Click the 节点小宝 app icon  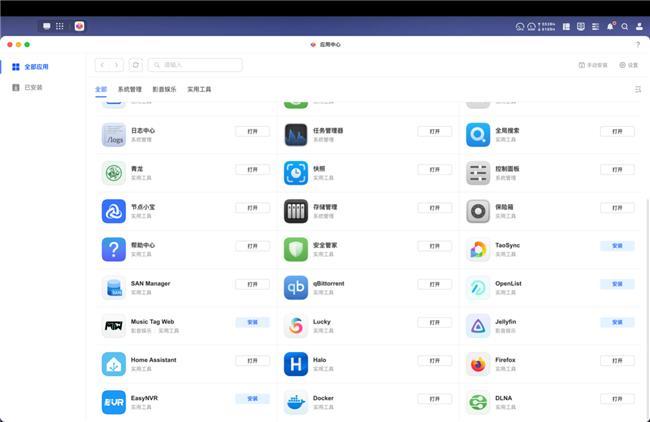(x=114, y=211)
